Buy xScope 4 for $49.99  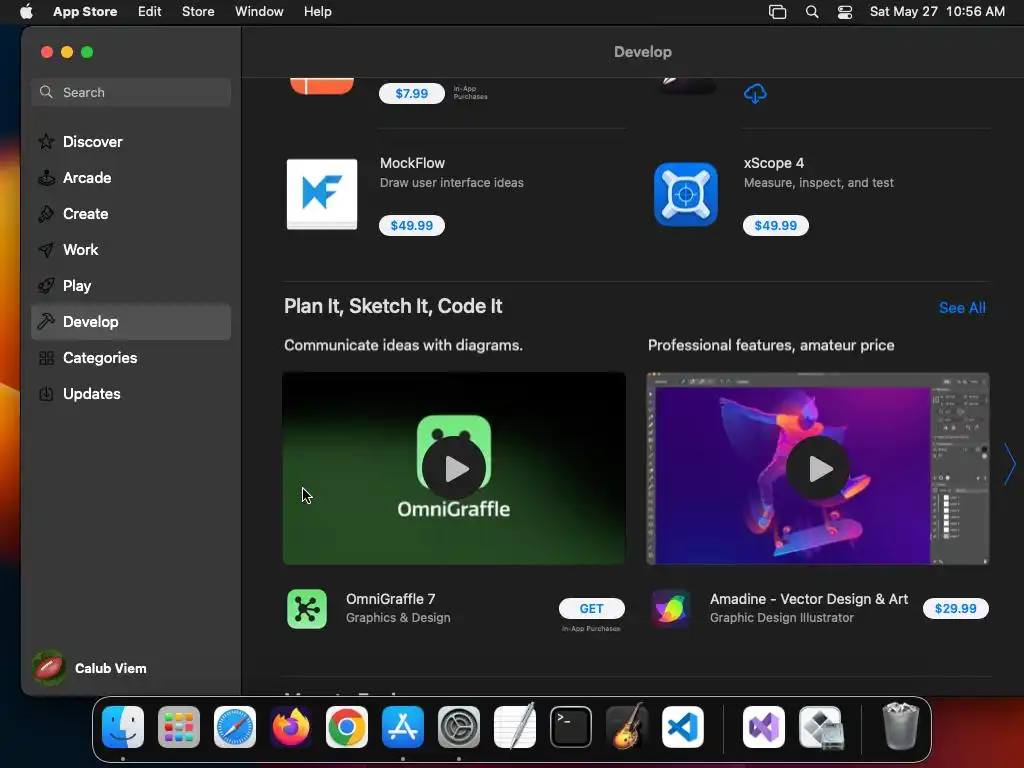click(775, 225)
